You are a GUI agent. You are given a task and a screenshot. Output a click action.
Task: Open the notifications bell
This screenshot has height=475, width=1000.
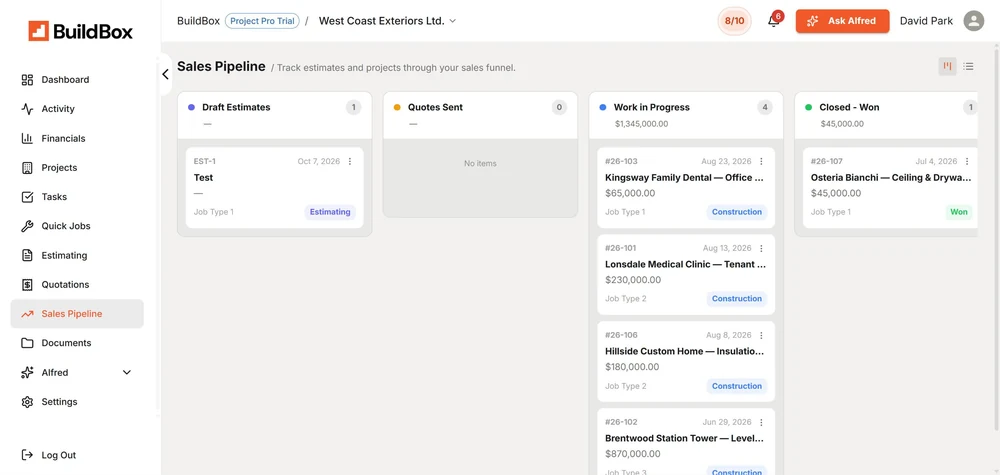774,21
